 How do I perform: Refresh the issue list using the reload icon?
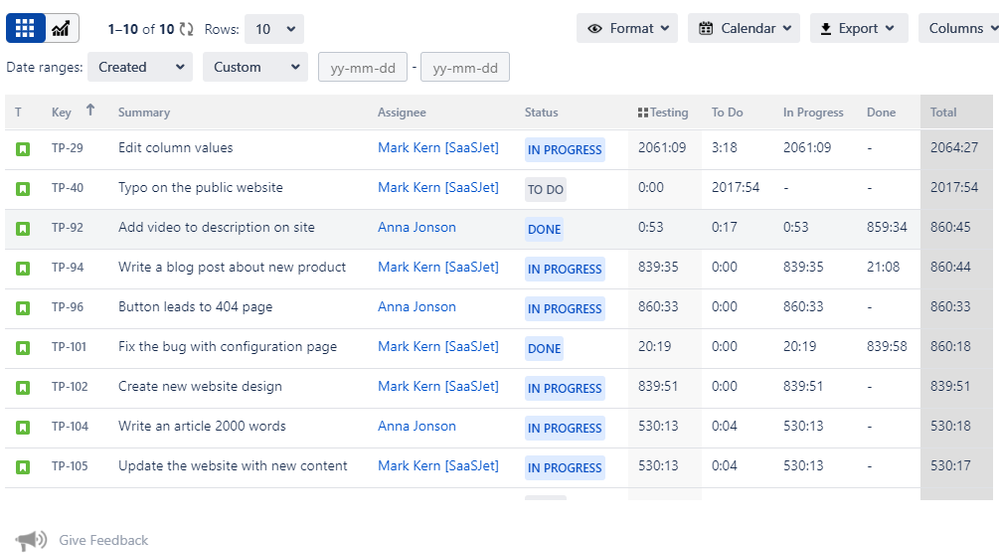[x=186, y=29]
